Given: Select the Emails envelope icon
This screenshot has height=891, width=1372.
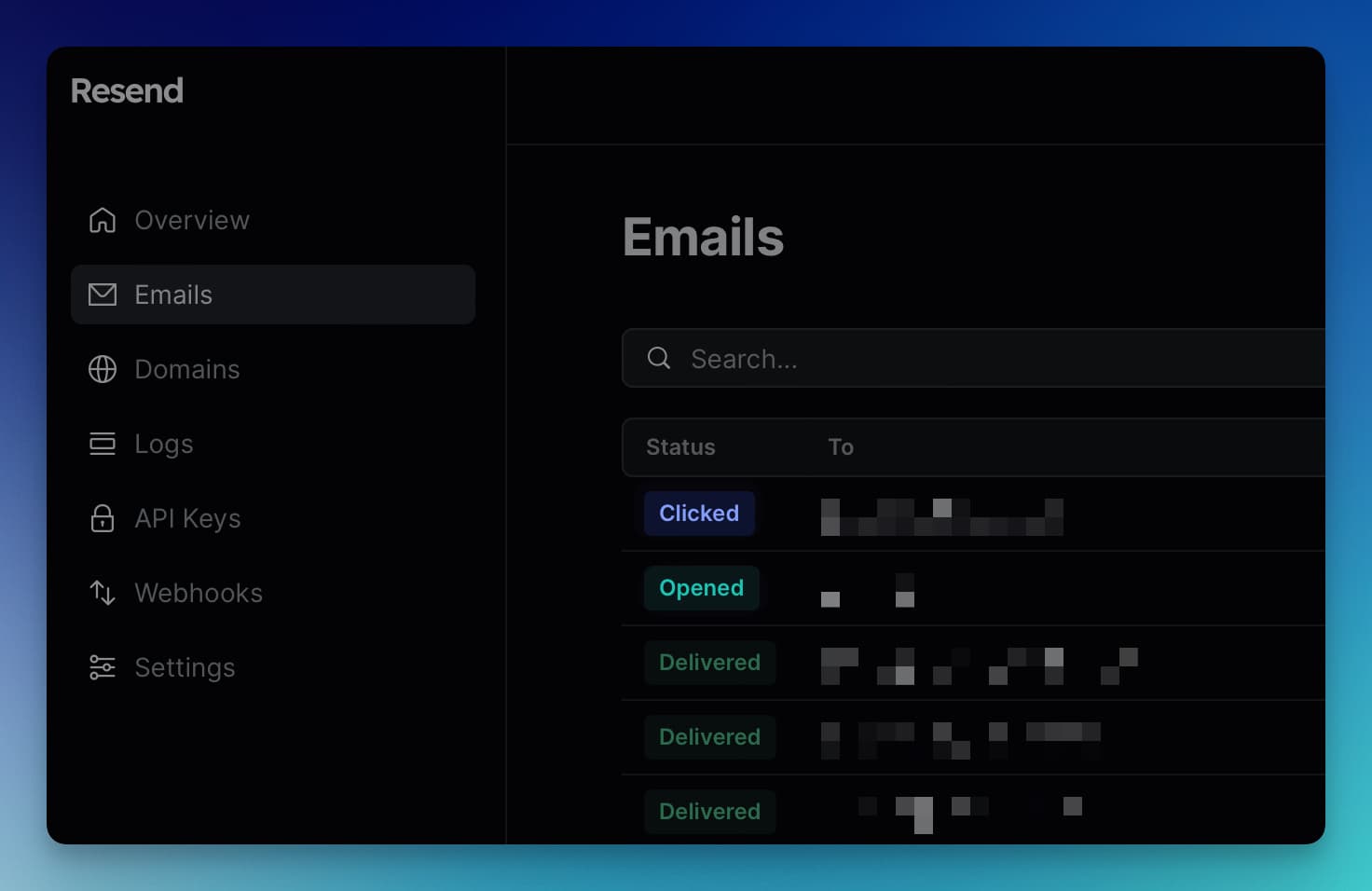Looking at the screenshot, I should (102, 295).
